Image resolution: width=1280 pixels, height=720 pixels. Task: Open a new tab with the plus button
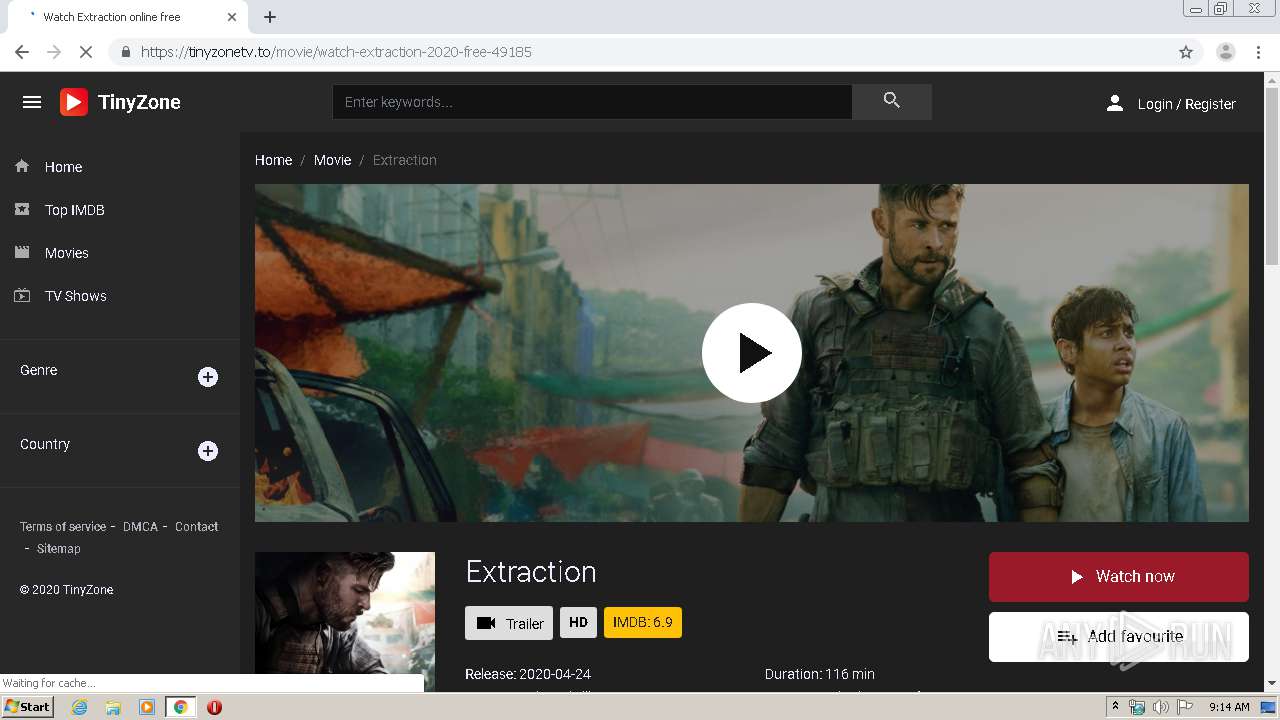click(x=270, y=17)
